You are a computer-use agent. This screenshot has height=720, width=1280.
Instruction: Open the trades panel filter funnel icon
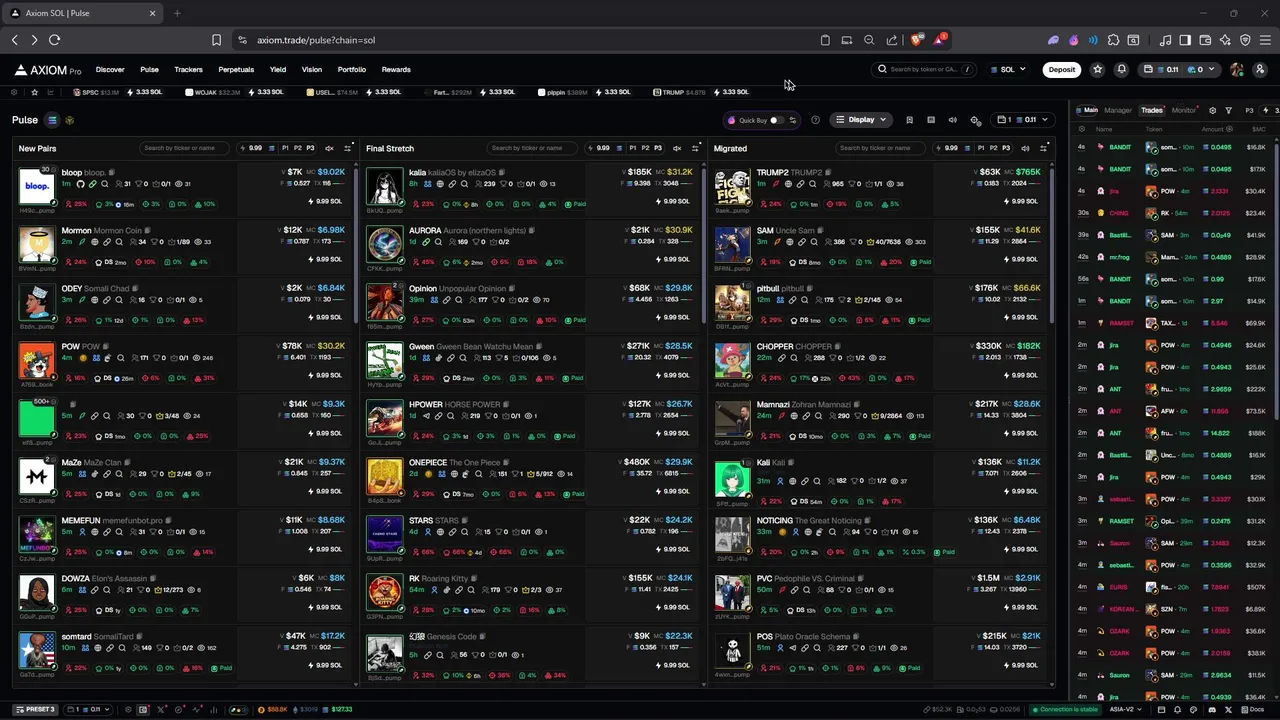pyautogui.click(x=1229, y=110)
